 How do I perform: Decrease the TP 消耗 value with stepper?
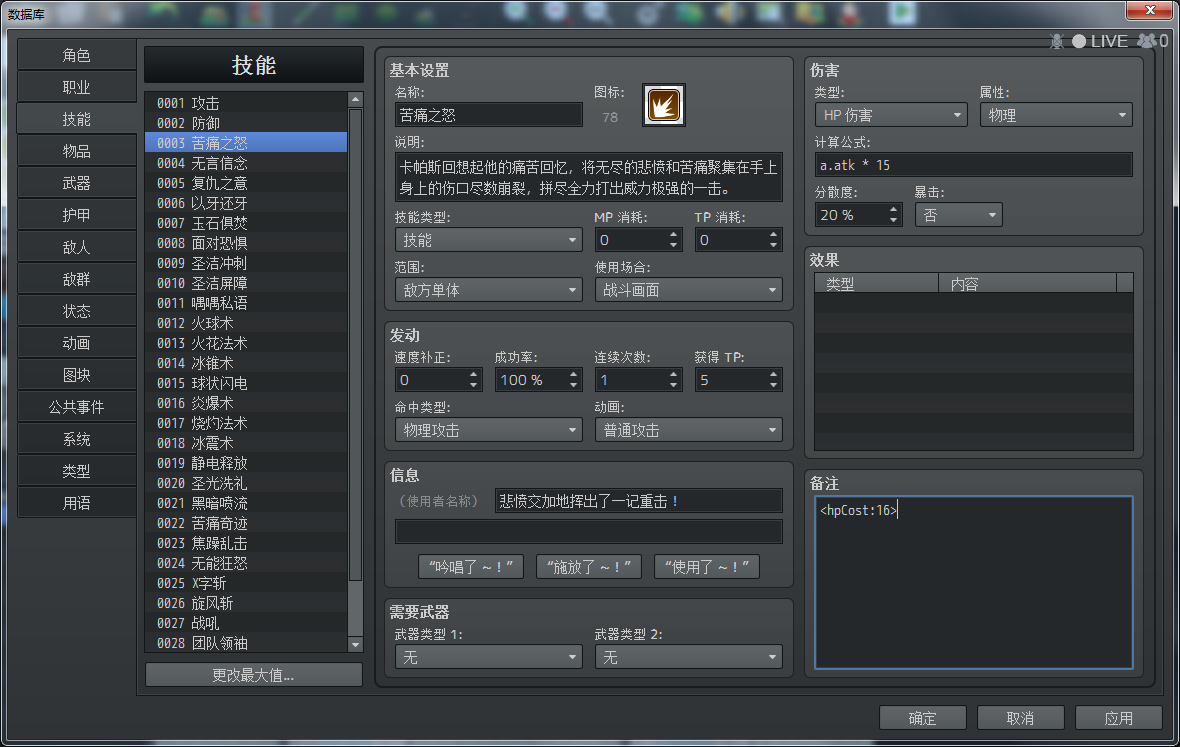click(x=774, y=246)
